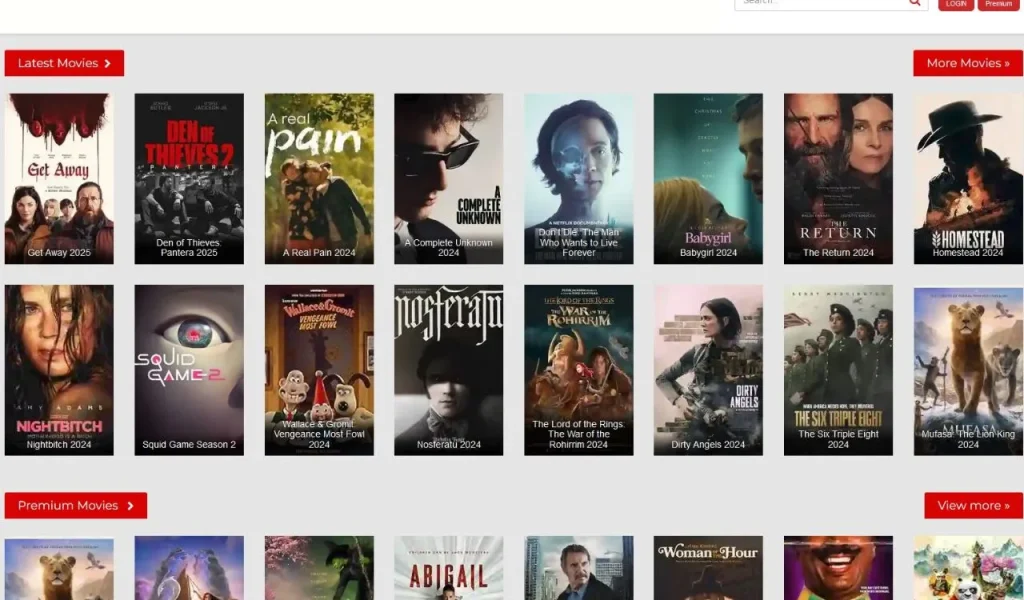The width and height of the screenshot is (1024, 600).
Task: Open the Homestead 2024 poster
Action: coord(968,179)
